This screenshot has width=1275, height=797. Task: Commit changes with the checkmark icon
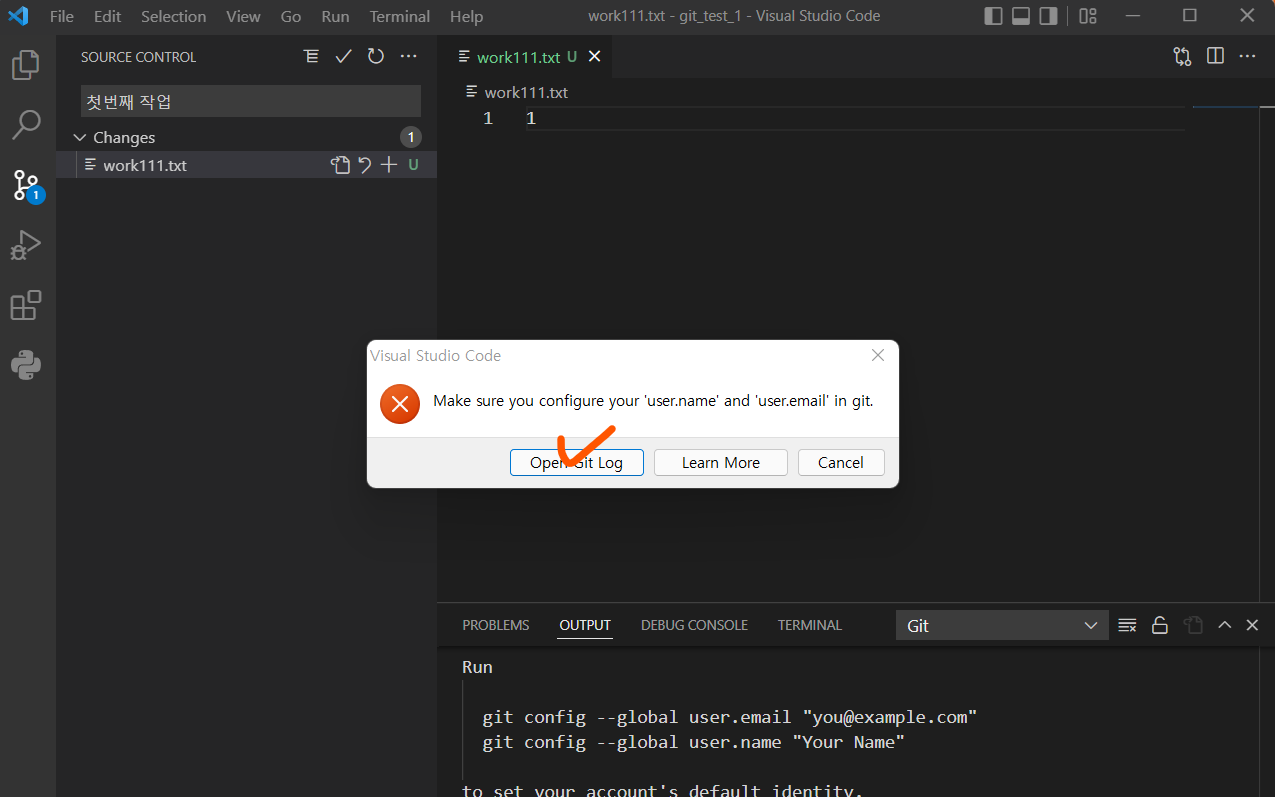[343, 57]
